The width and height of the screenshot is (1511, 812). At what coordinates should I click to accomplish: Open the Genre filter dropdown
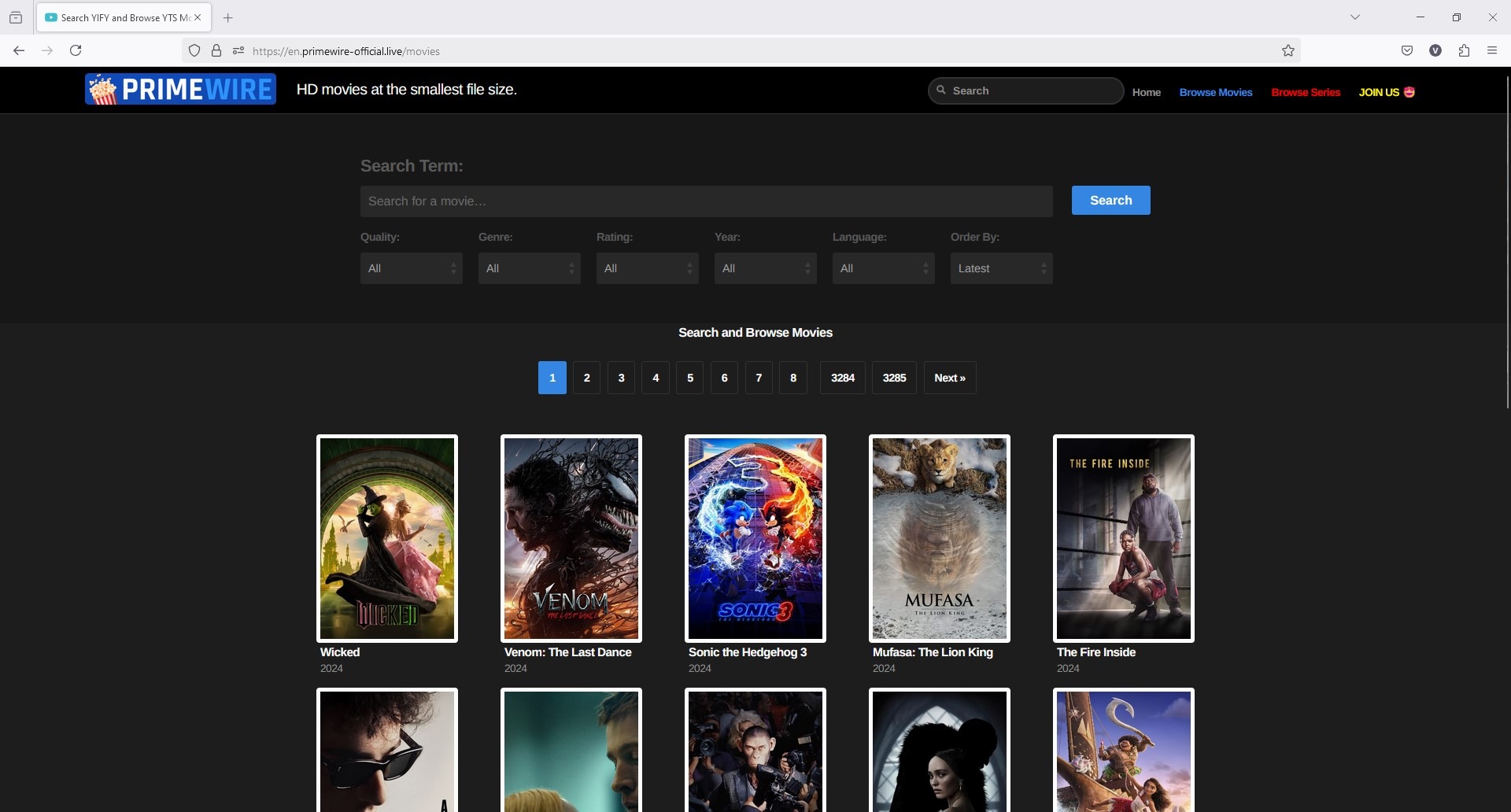pos(529,268)
